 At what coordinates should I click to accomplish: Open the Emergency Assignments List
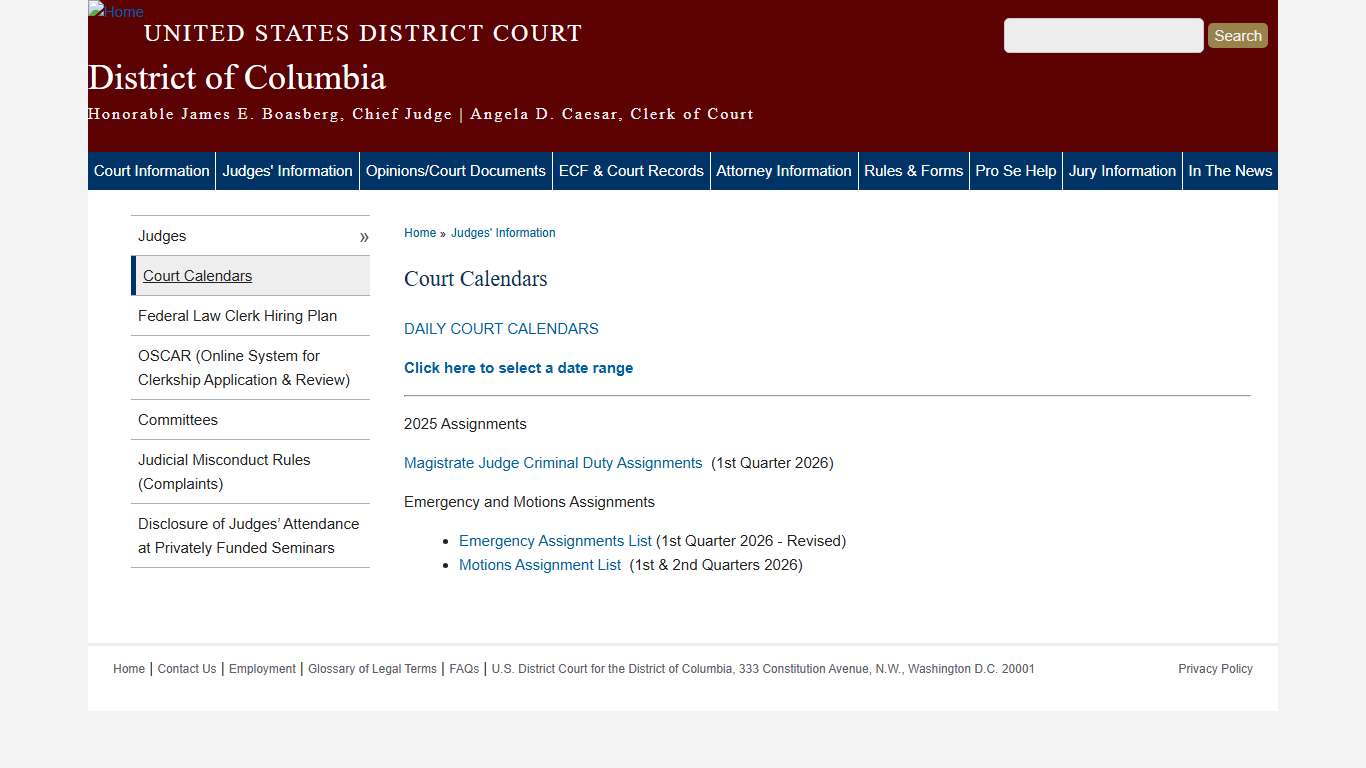point(555,540)
